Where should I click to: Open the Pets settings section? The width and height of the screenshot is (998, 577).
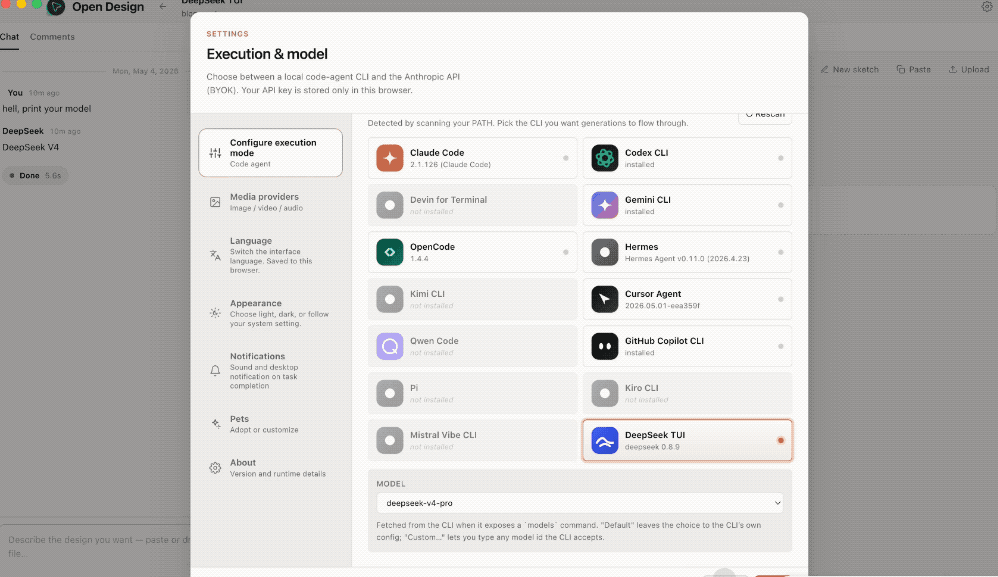[x=271, y=424]
